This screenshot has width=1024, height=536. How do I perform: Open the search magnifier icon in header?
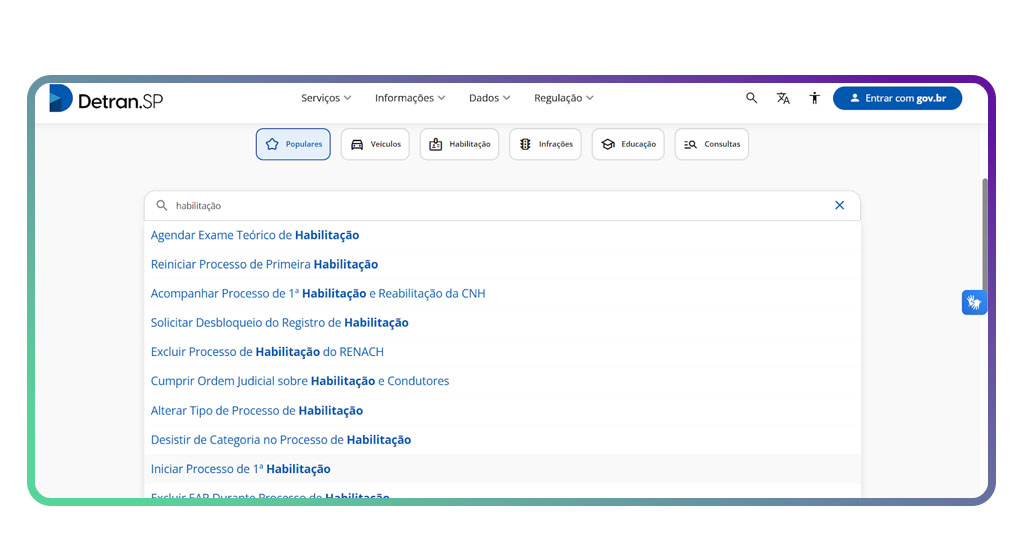(752, 98)
